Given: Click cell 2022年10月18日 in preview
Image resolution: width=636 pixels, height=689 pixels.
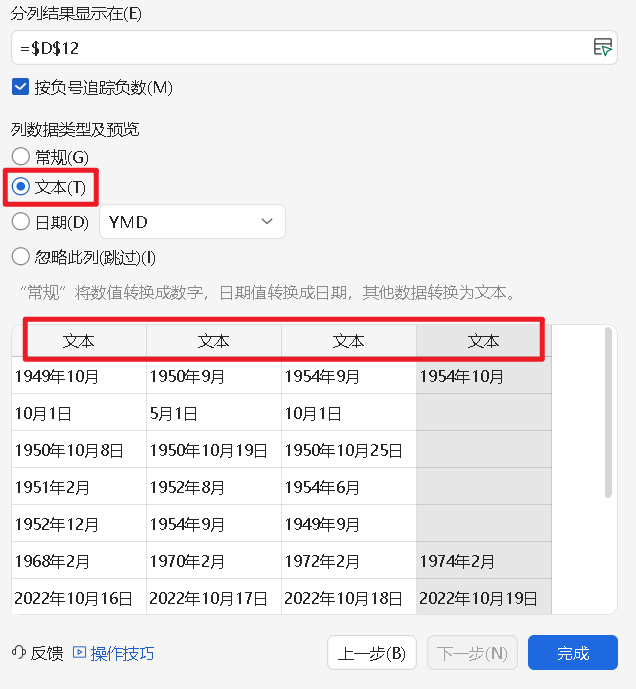Looking at the screenshot, I should point(349,598).
